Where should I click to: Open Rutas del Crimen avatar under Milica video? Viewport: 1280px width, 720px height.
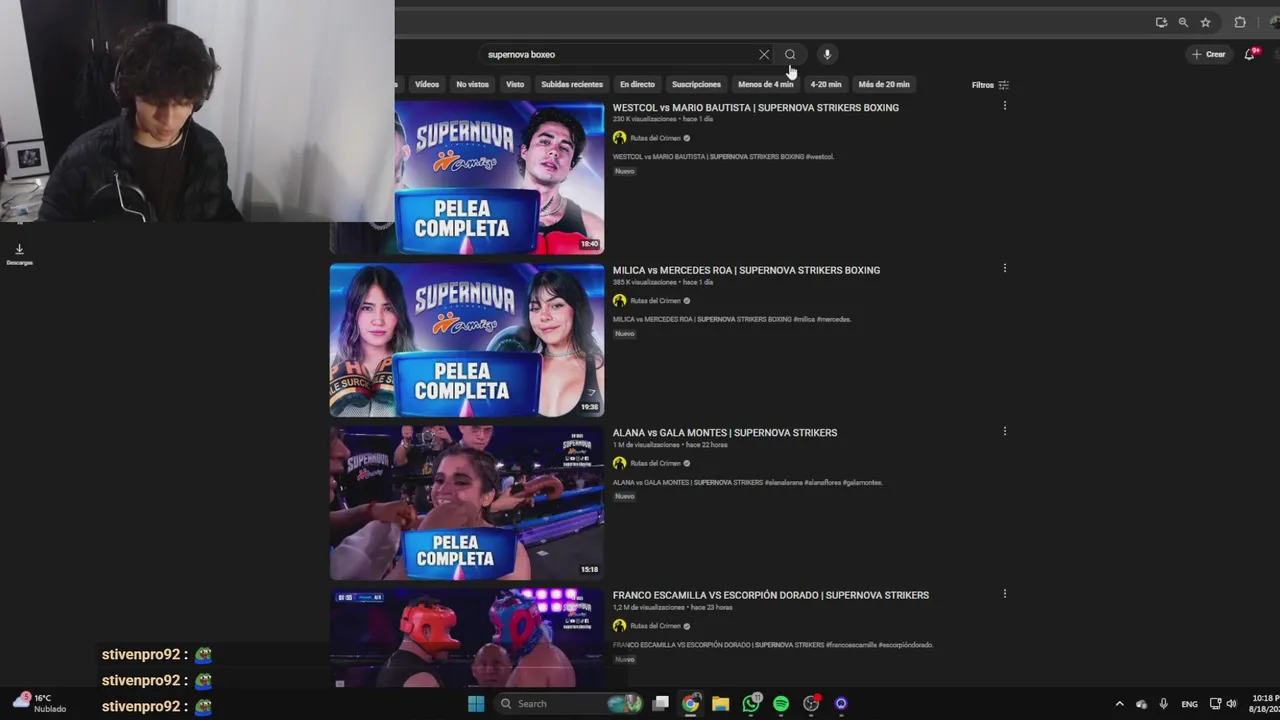point(619,301)
